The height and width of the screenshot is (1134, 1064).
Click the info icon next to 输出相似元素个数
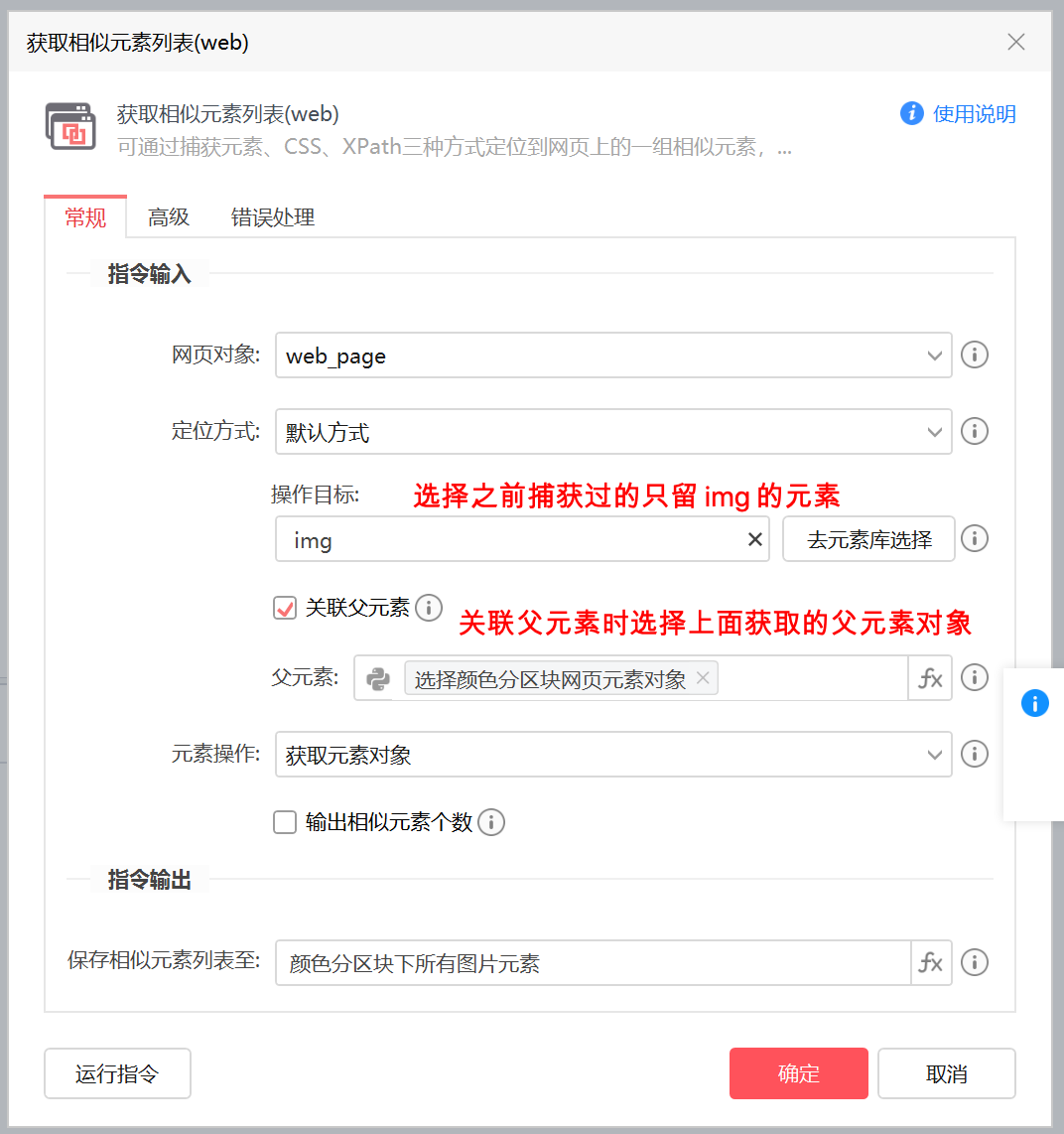coord(491,822)
